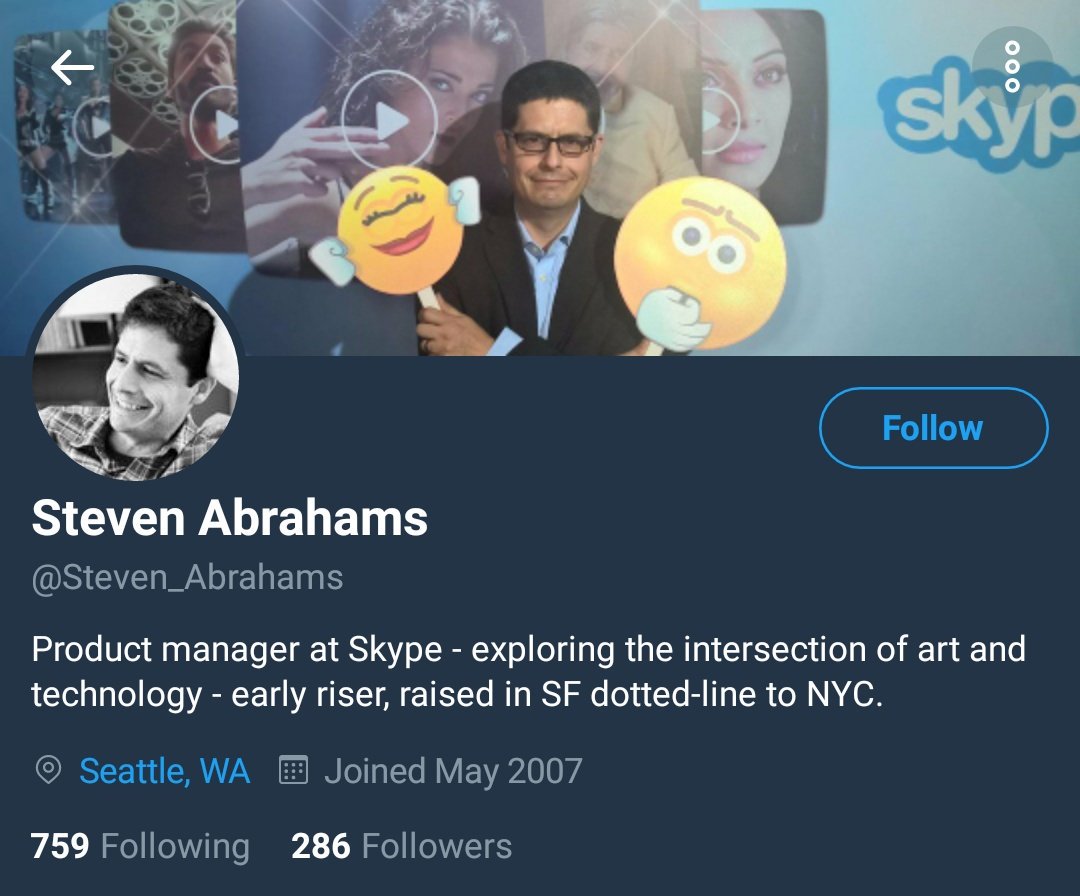Click the Joined May 2007 text

point(453,771)
